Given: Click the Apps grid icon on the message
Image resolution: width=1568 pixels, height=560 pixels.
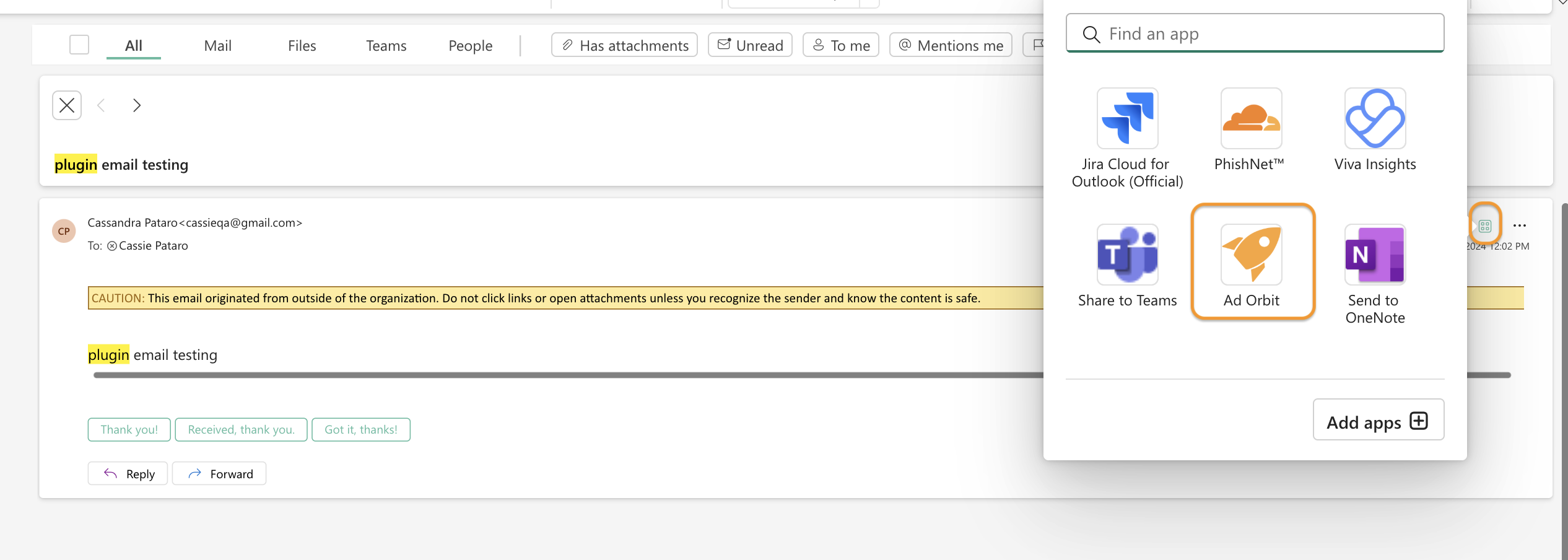Looking at the screenshot, I should (x=1485, y=225).
